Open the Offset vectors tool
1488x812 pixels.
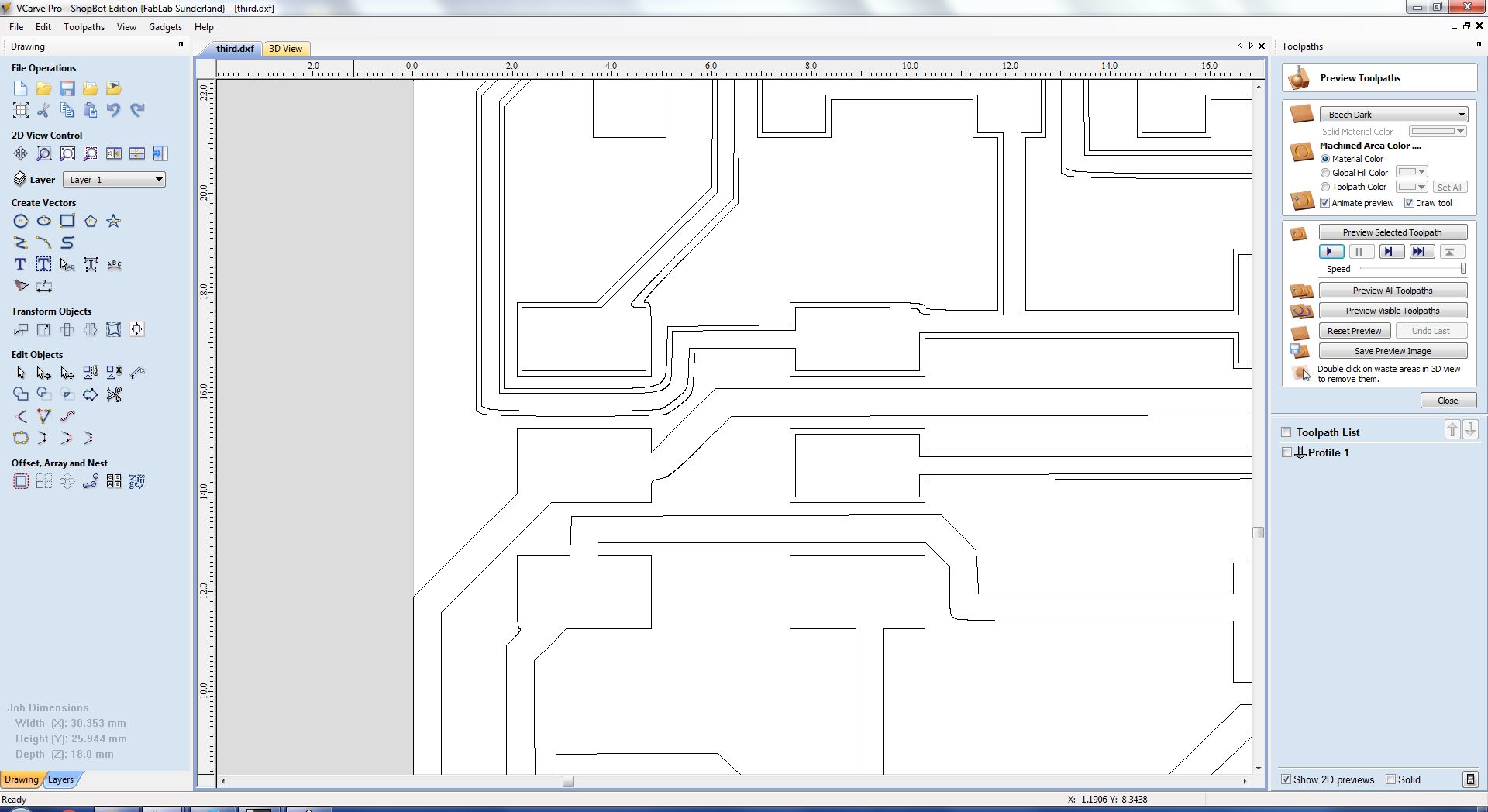[x=21, y=482]
